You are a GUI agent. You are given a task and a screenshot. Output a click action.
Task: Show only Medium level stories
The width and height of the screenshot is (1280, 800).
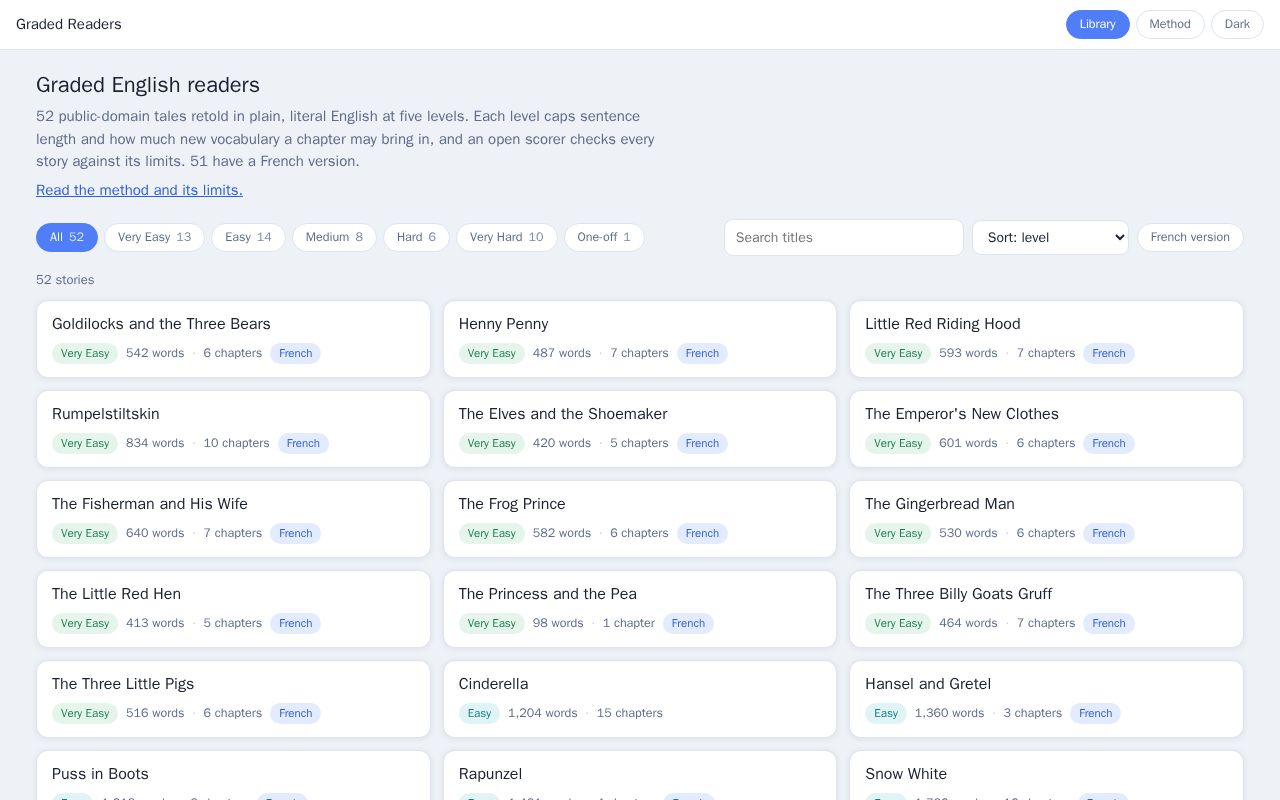334,237
